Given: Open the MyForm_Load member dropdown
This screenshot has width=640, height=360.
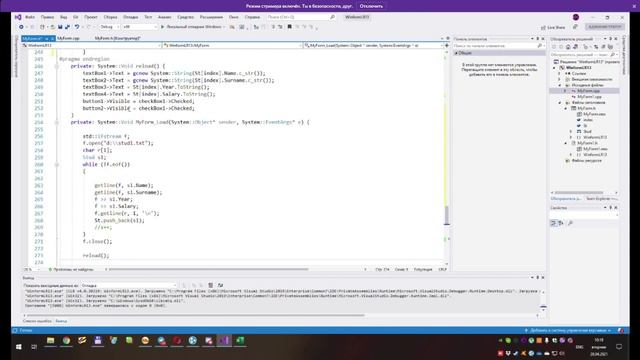Looking at the screenshot, I should [x=373, y=46].
